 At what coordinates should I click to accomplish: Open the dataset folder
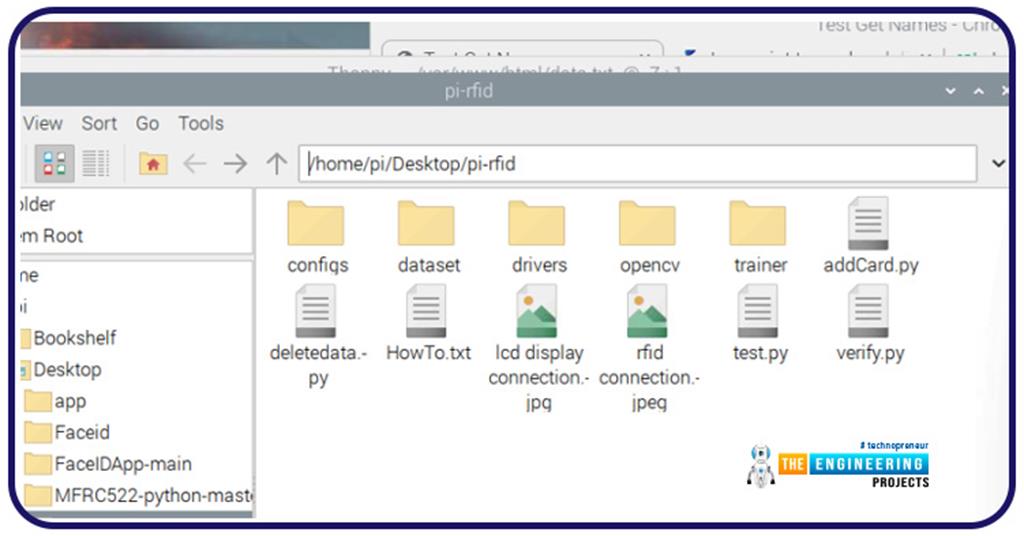pos(427,226)
